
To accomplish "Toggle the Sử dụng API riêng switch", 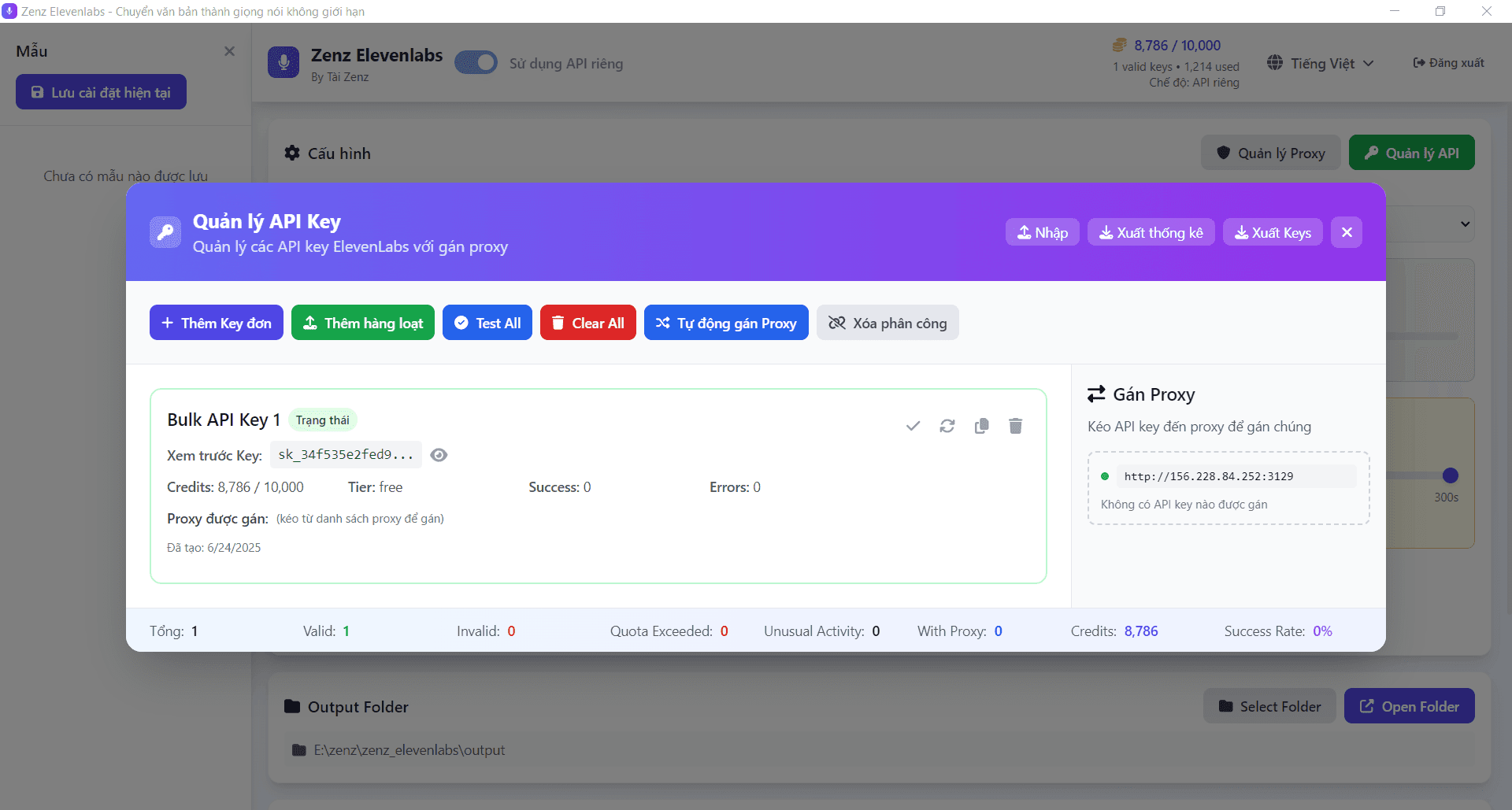I will [476, 63].
